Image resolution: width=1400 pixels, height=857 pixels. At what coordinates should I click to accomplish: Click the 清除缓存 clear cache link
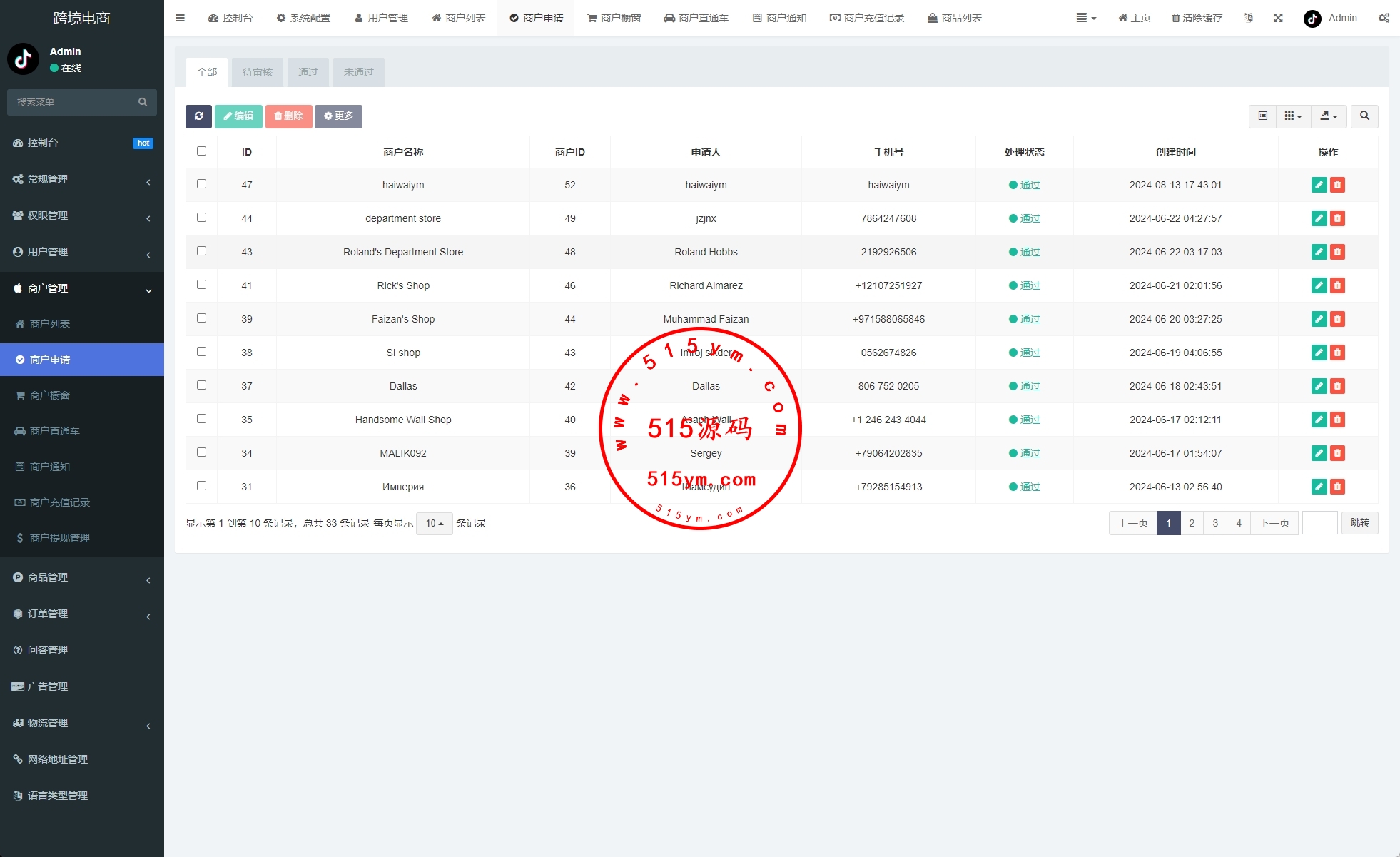[1197, 18]
